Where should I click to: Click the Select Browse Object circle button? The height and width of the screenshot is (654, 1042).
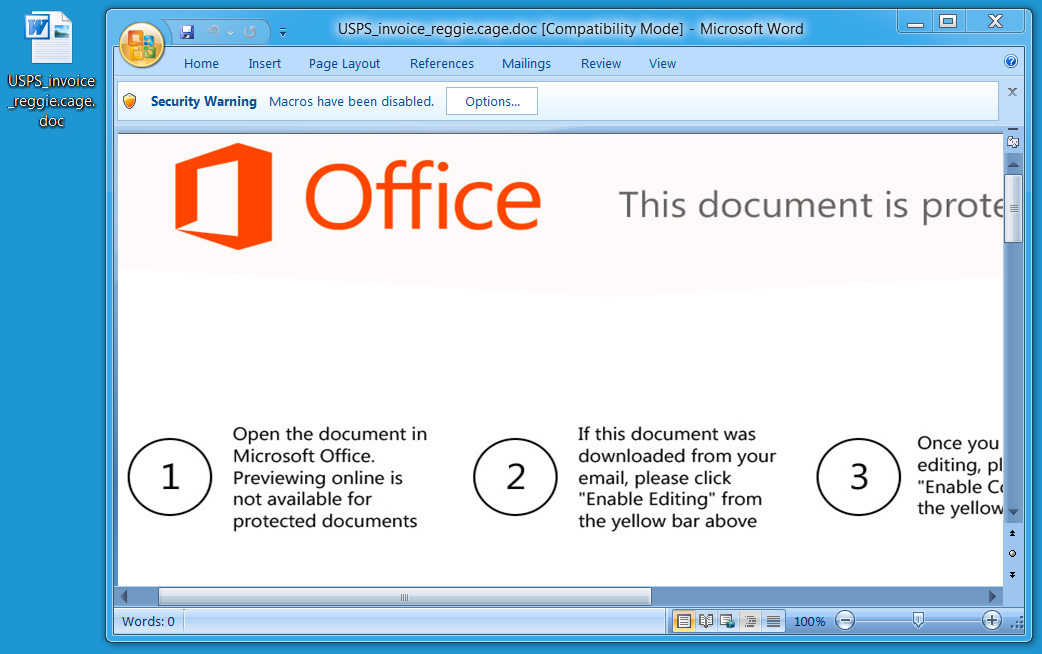coord(1013,554)
